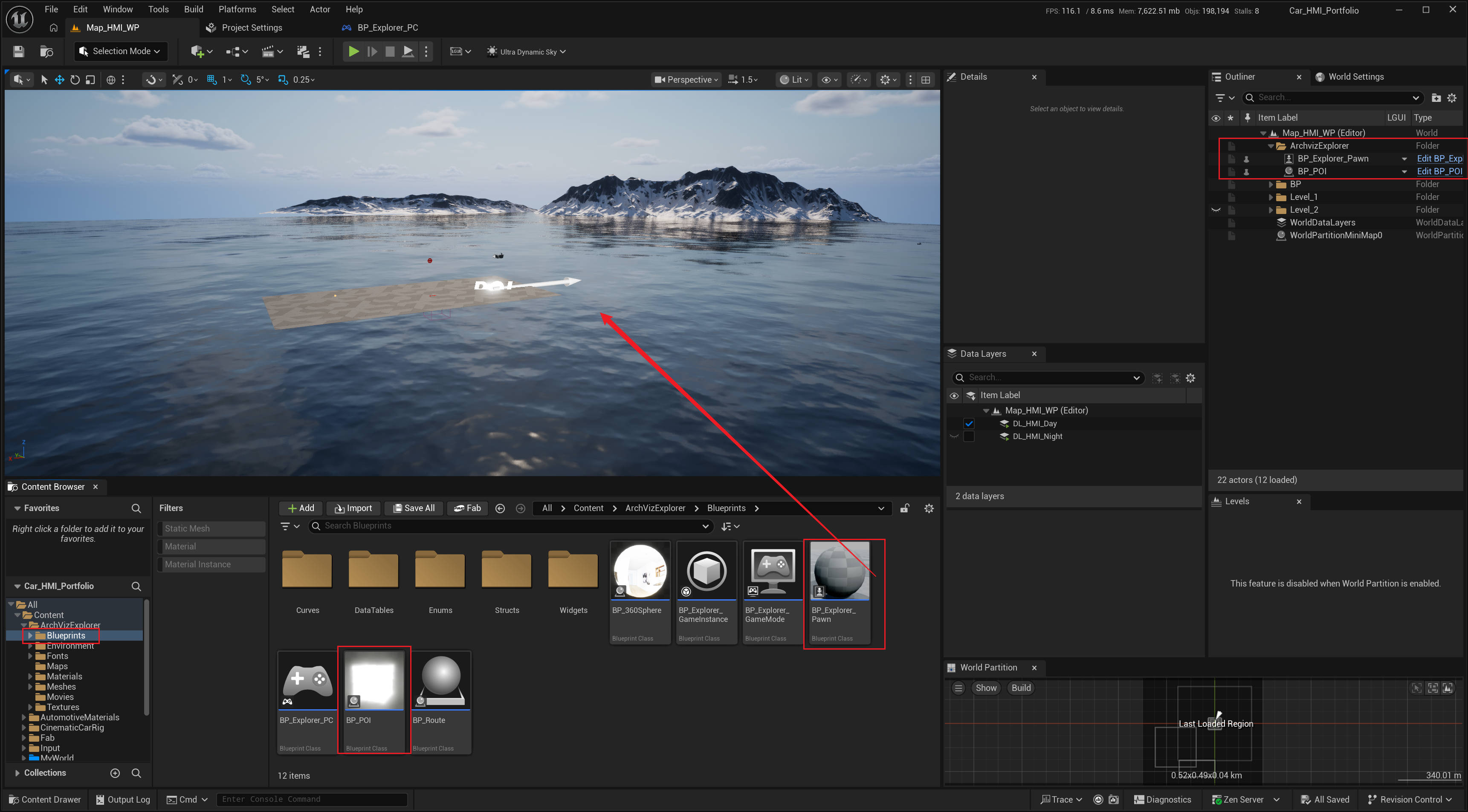1468x812 pixels.
Task: Click the Edit BP_POI link in the Outliner
Action: [x=1439, y=171]
